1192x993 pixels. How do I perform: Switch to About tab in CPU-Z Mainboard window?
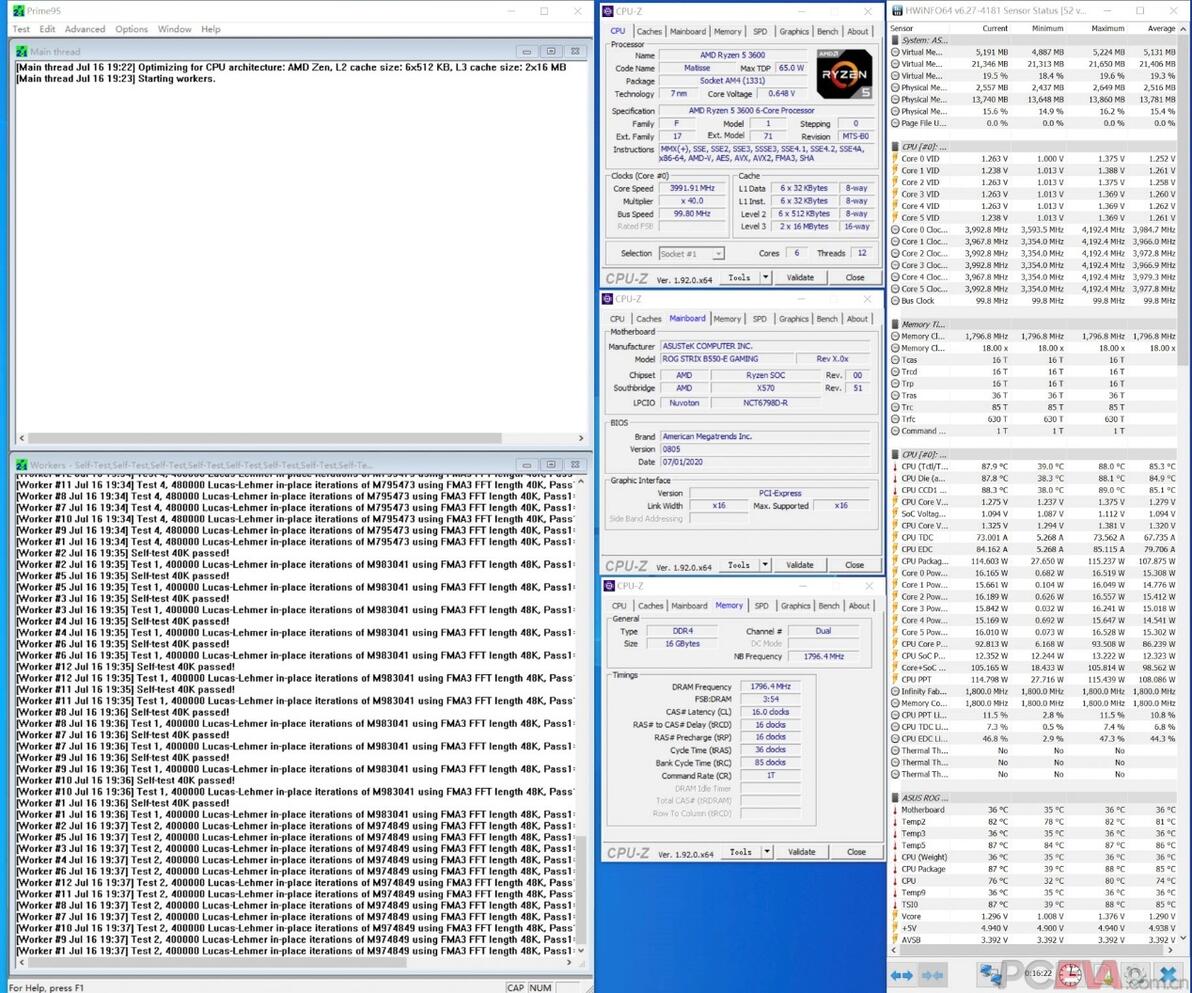pos(857,319)
